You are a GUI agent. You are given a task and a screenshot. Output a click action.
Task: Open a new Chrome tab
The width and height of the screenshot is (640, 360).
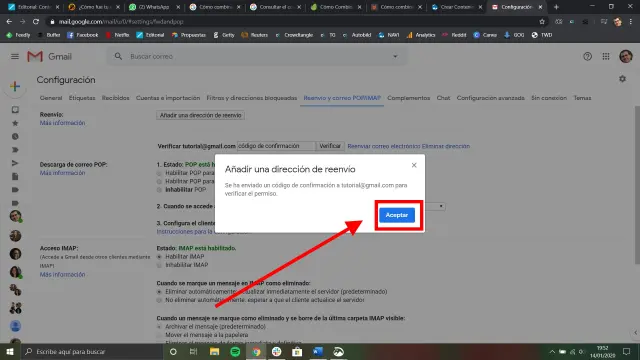pos(556,7)
